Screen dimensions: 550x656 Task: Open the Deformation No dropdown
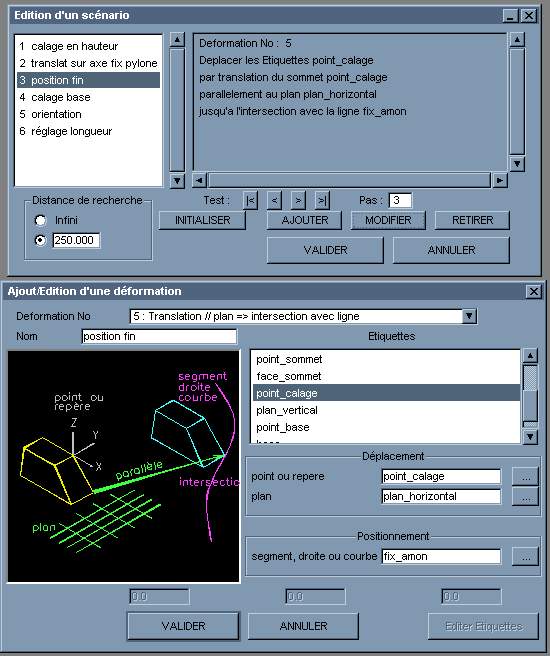coord(469,316)
